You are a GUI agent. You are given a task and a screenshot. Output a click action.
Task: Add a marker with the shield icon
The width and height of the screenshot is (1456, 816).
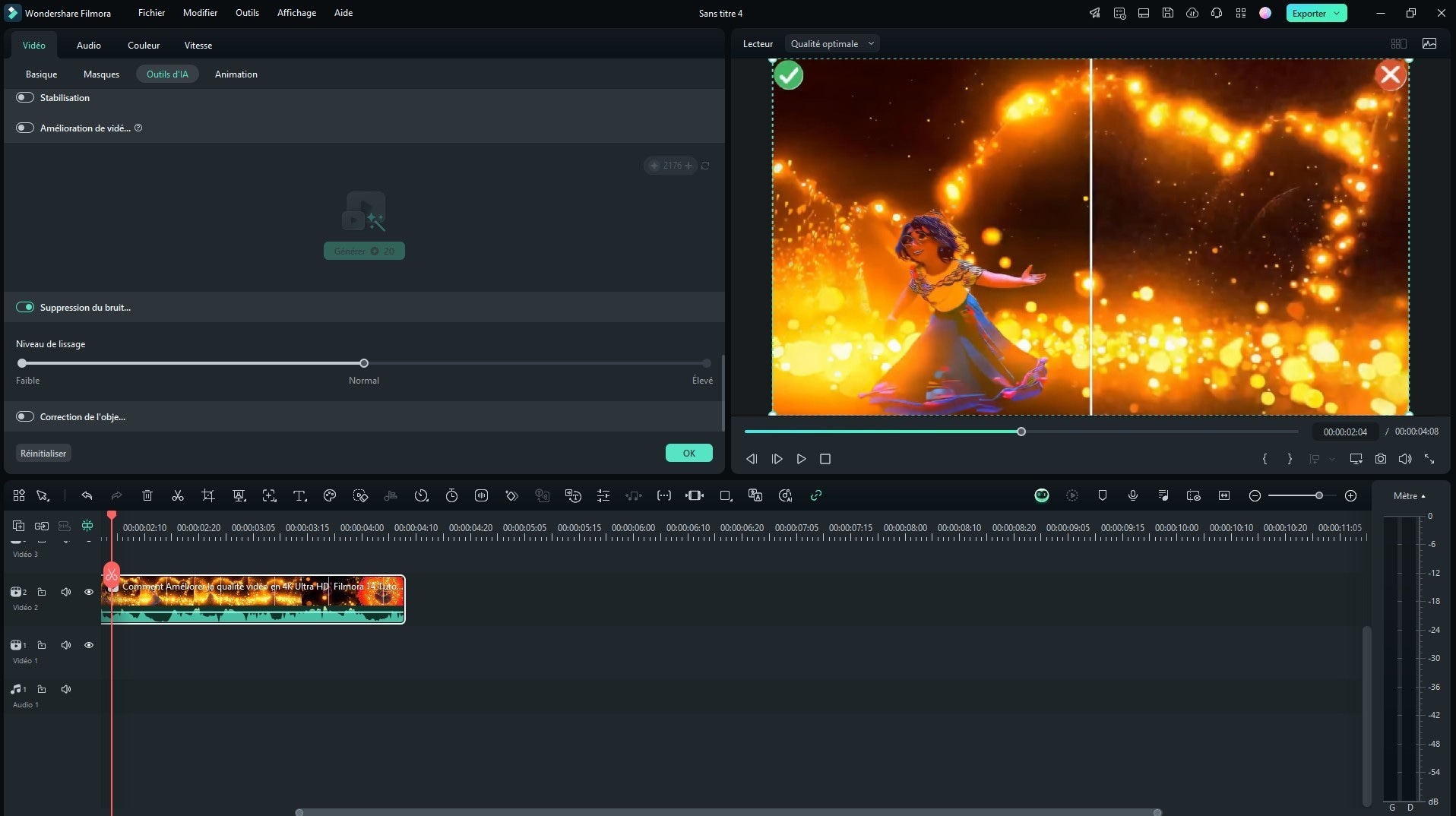pyautogui.click(x=1103, y=495)
